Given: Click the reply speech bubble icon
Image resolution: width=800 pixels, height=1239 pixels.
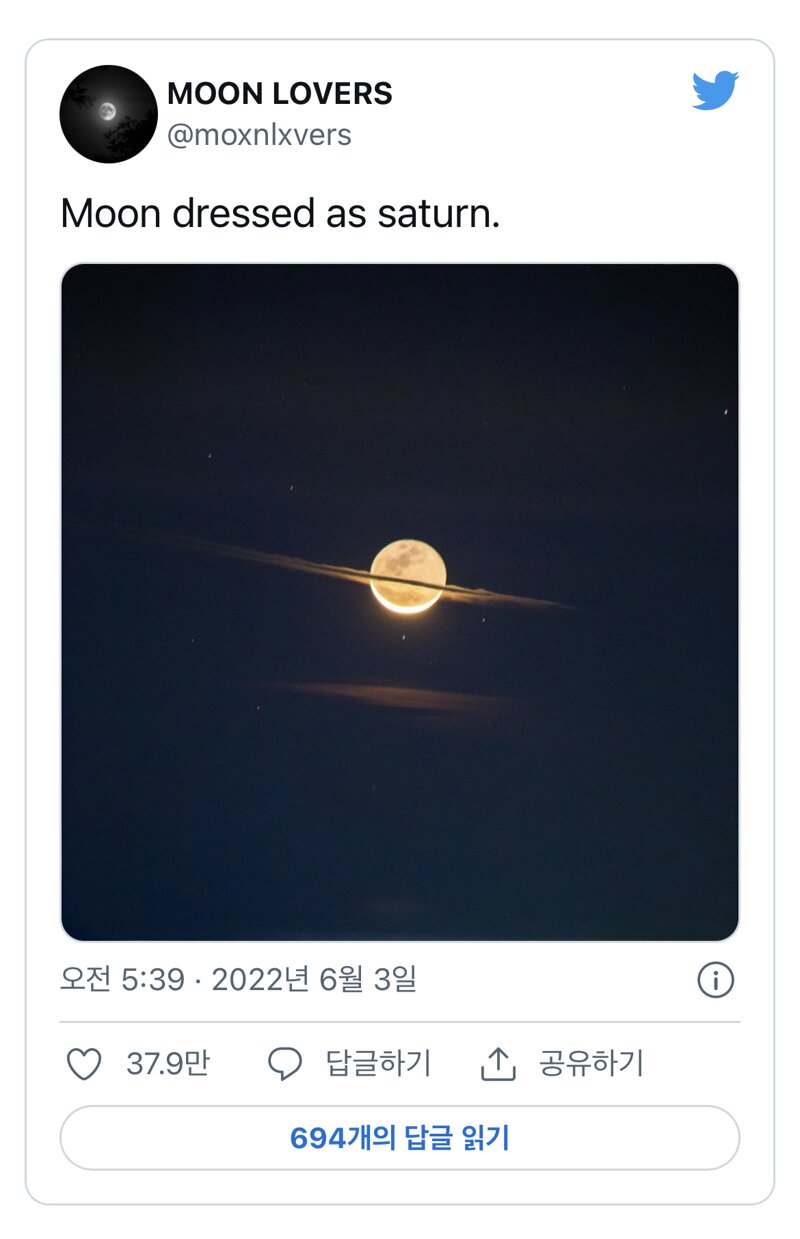Looking at the screenshot, I should (285, 1064).
